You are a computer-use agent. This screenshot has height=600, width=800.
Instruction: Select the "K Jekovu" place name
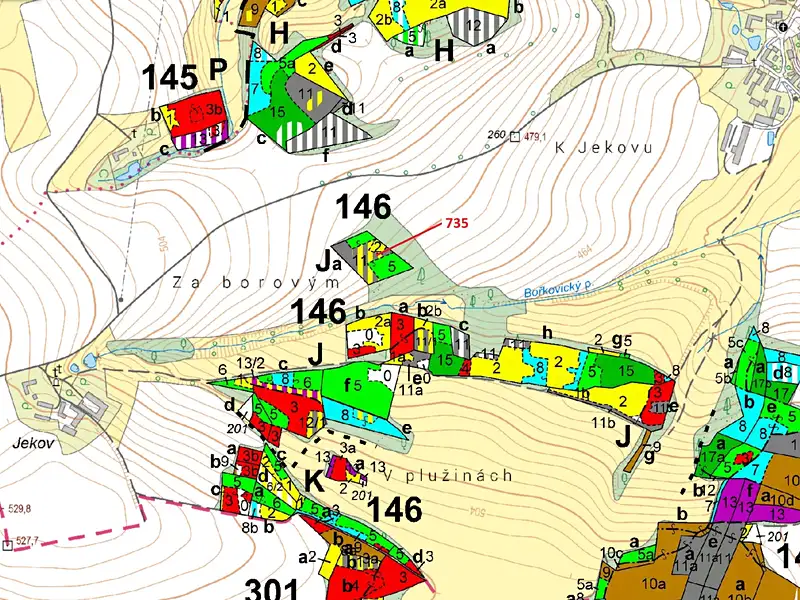click(x=604, y=148)
